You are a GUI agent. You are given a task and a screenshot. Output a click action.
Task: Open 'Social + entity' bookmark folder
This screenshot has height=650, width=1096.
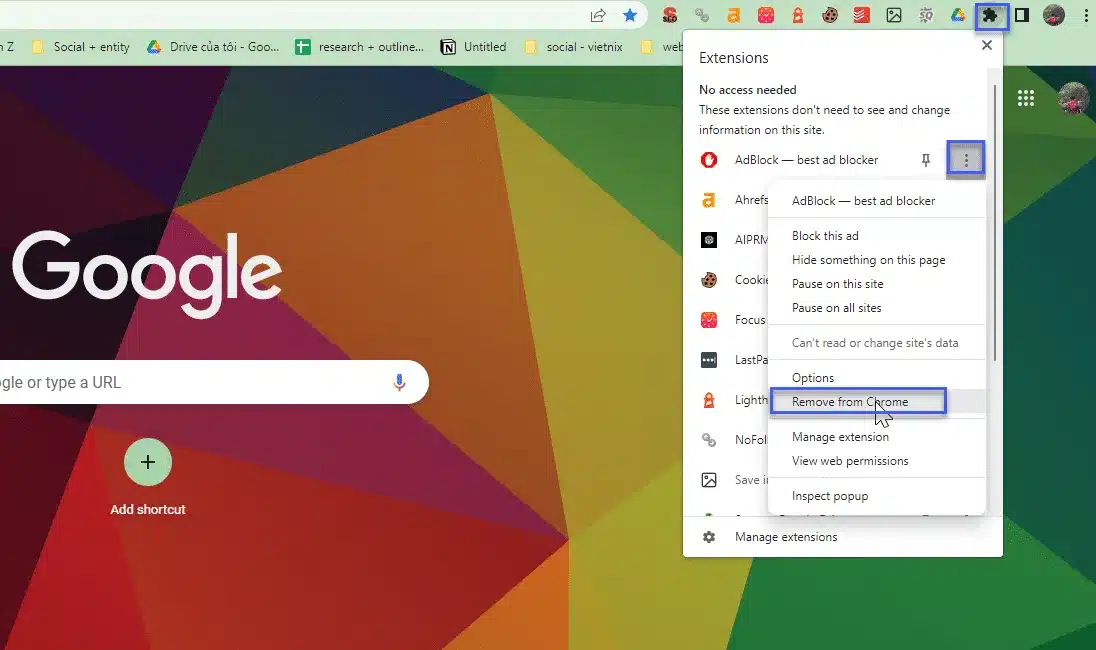click(81, 47)
